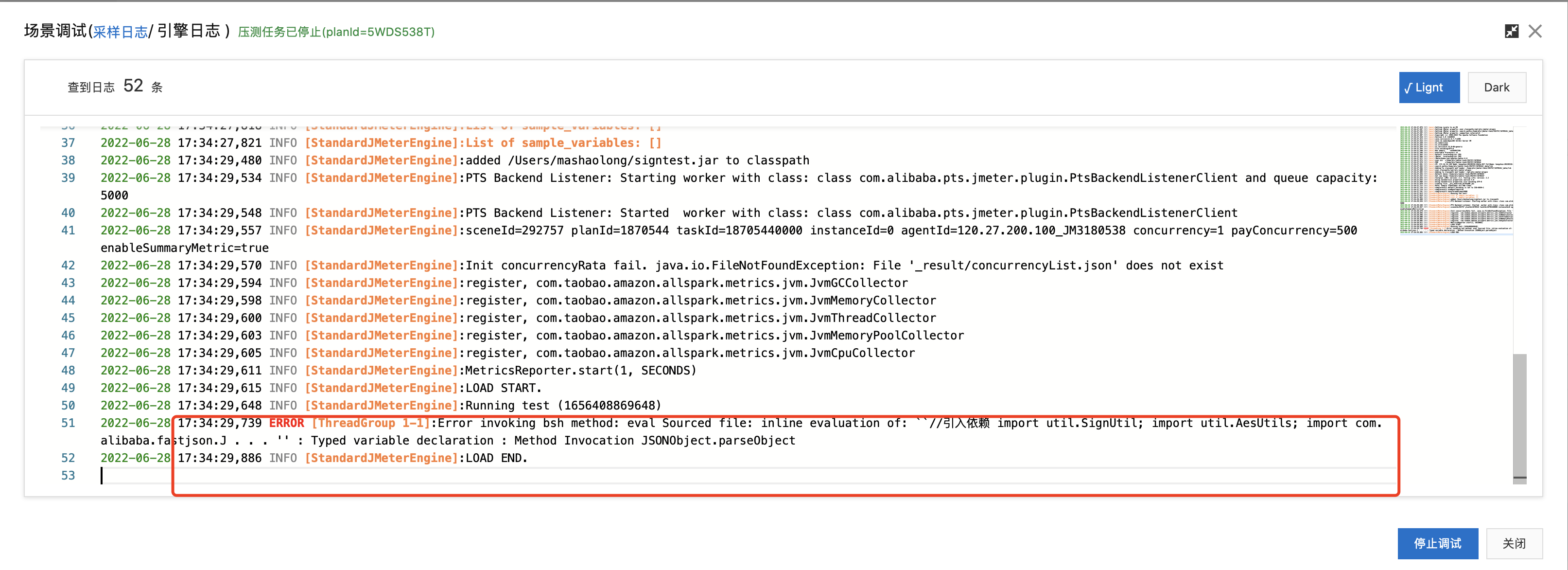Click line number 37
This screenshot has height=570, width=1568.
pos(68,143)
